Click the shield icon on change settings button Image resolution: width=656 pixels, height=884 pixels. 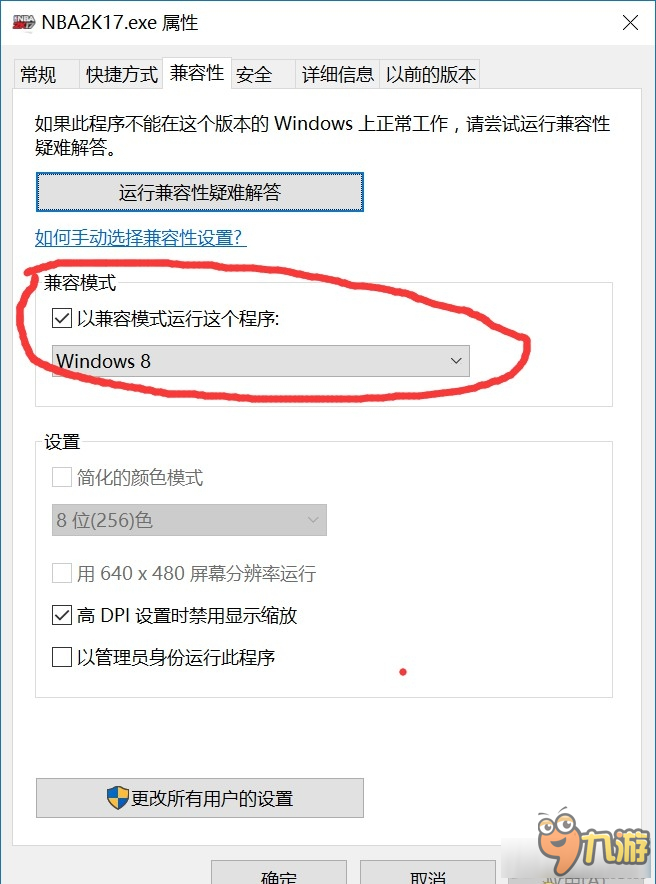[x=117, y=798]
